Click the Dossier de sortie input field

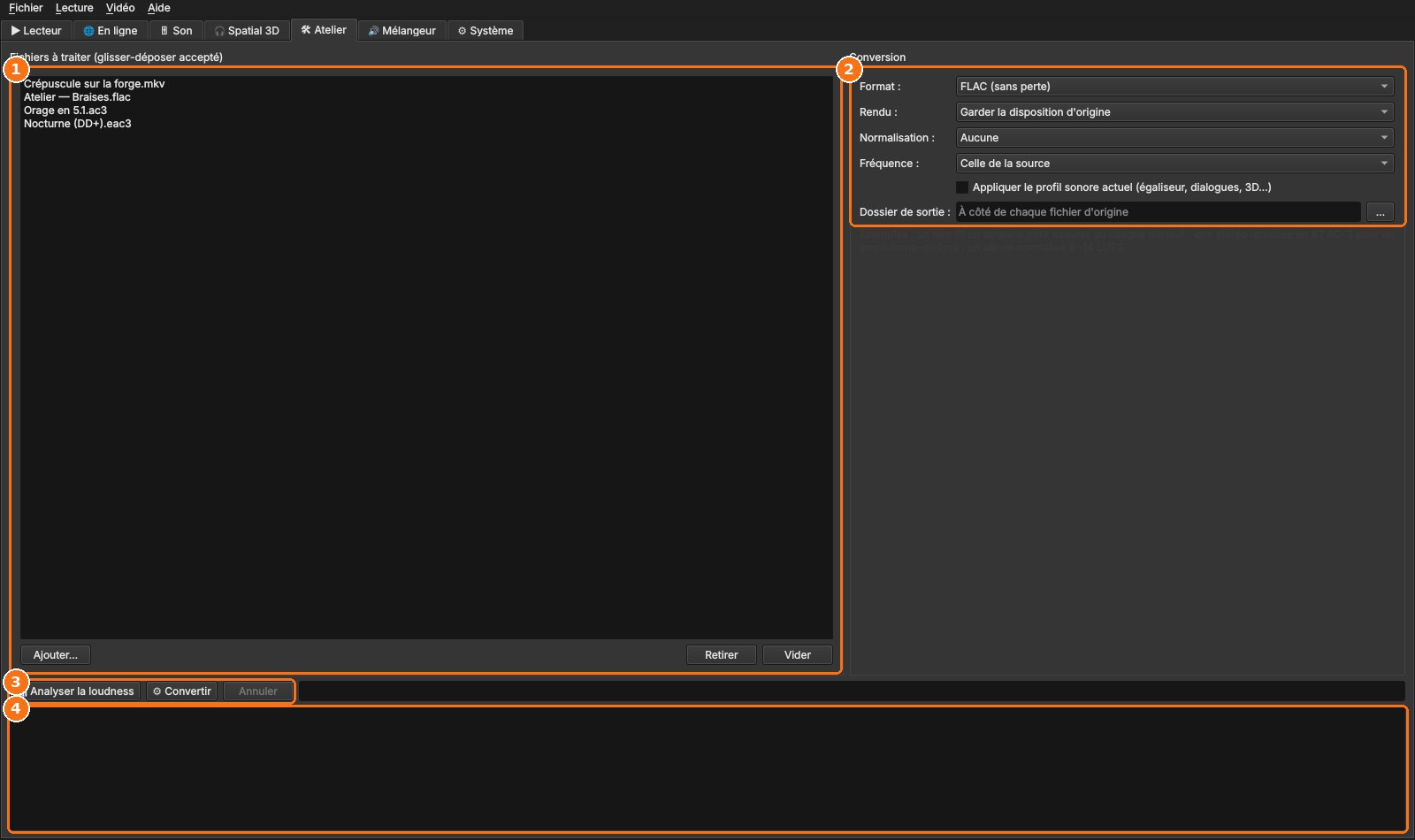pyautogui.click(x=1158, y=212)
